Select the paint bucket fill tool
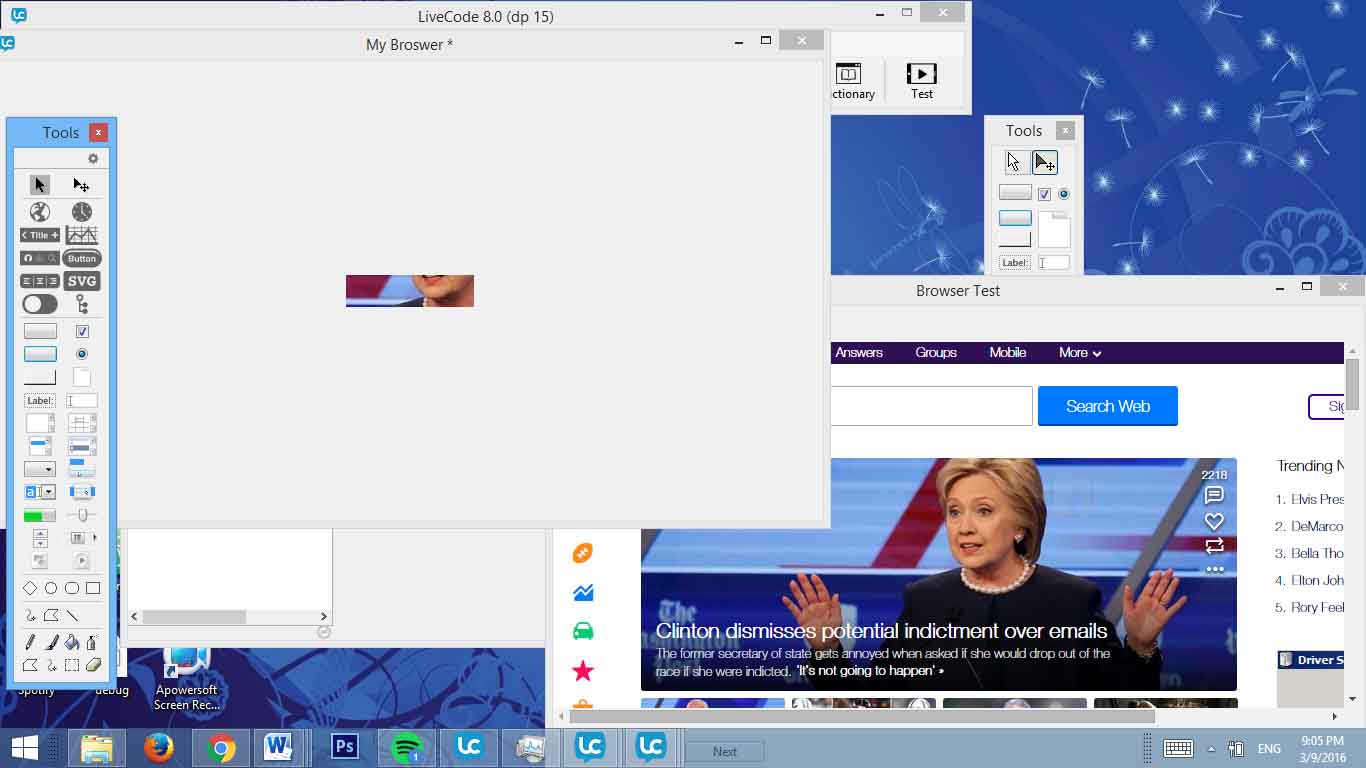Screen dimensions: 1366x768 pos(72,643)
